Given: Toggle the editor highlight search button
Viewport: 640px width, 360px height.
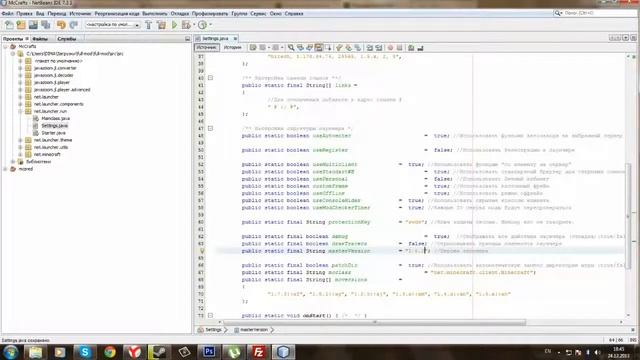Looking at the screenshot, I should point(319,48).
